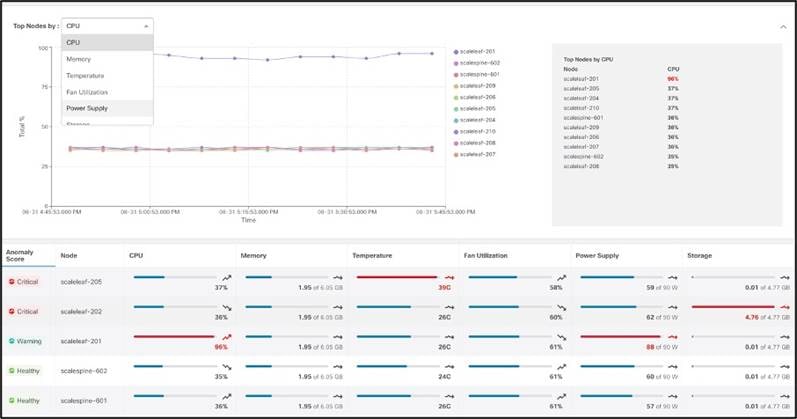The width and height of the screenshot is (797, 419).
Task: Toggle scaleleaf-207 legend entry
Action: click(x=474, y=154)
